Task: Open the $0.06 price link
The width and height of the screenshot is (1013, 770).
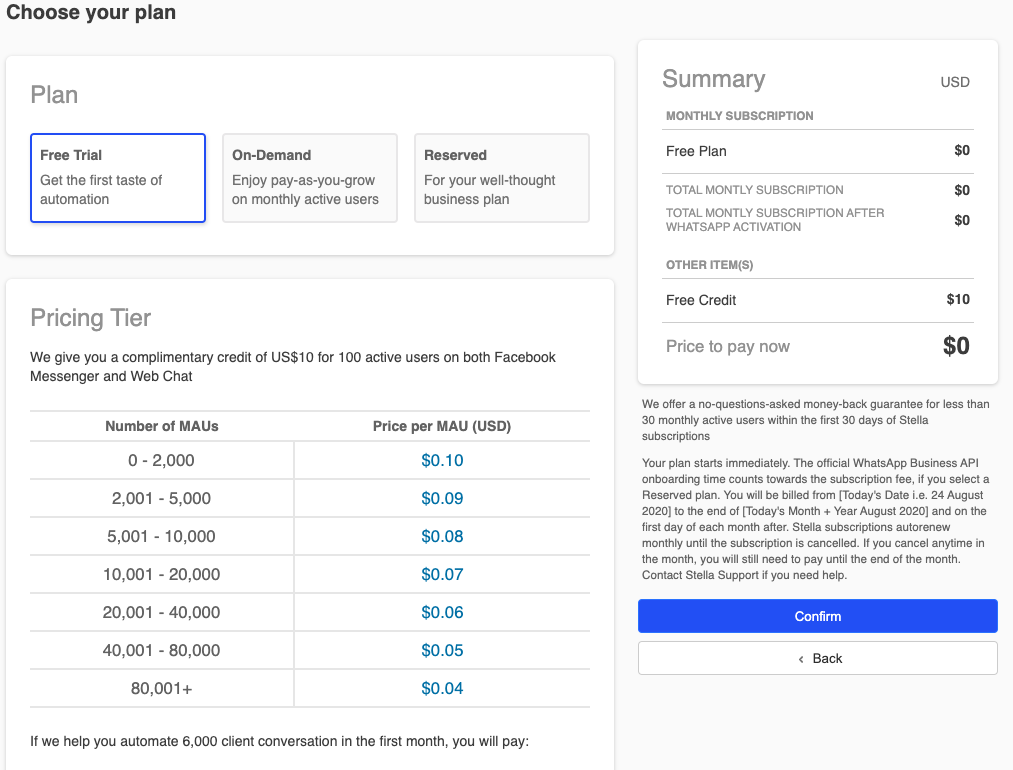Action: (442, 613)
